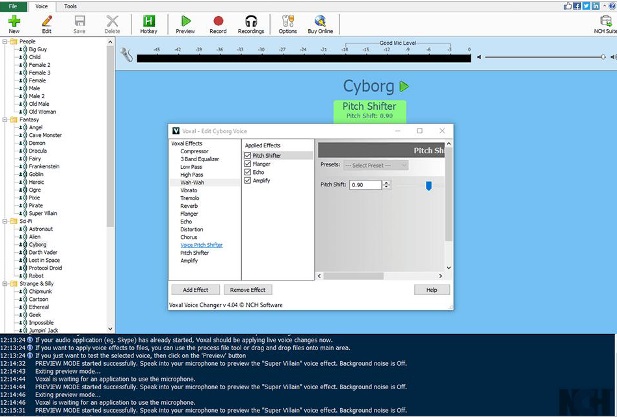Switch to the Tools tab
Screen dimensions: 617x417
pyautogui.click(x=70, y=6)
